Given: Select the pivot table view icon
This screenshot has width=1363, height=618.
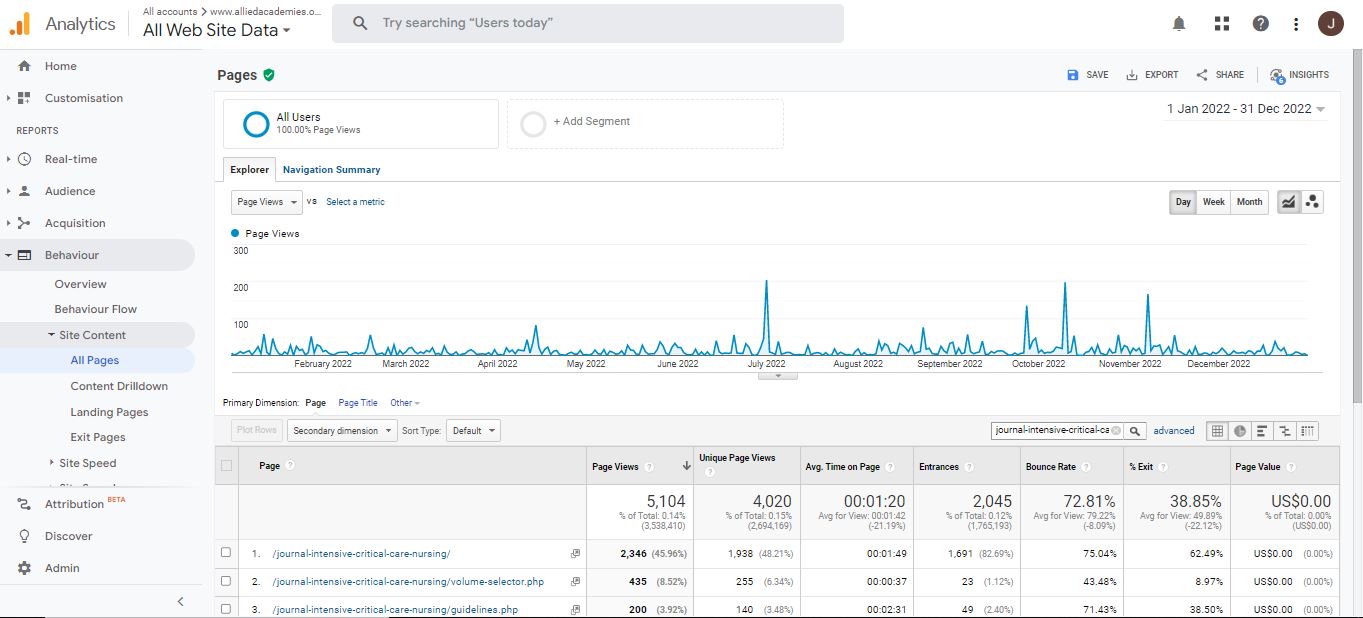Looking at the screenshot, I should (x=1308, y=431).
